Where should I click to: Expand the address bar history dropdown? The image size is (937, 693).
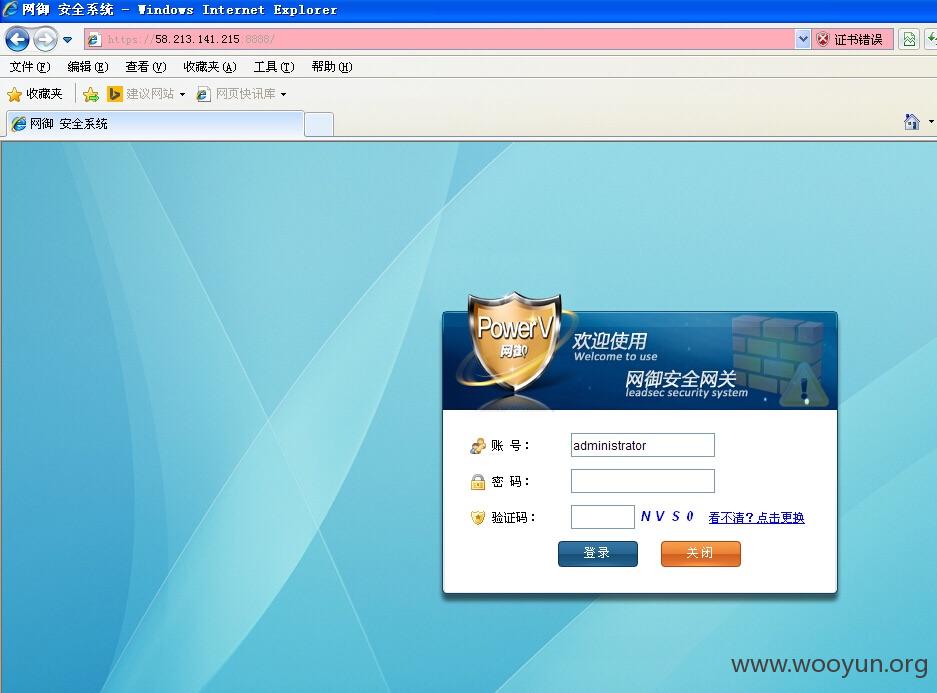pos(803,39)
